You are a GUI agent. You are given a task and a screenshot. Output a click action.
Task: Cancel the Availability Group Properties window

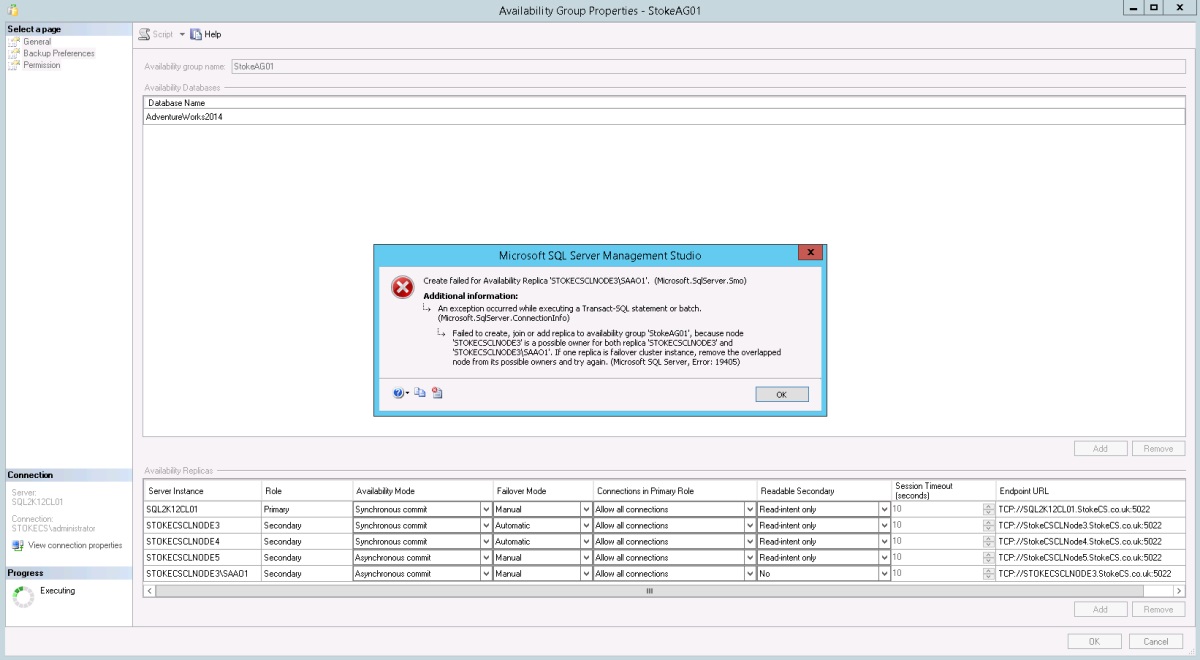(x=1156, y=641)
